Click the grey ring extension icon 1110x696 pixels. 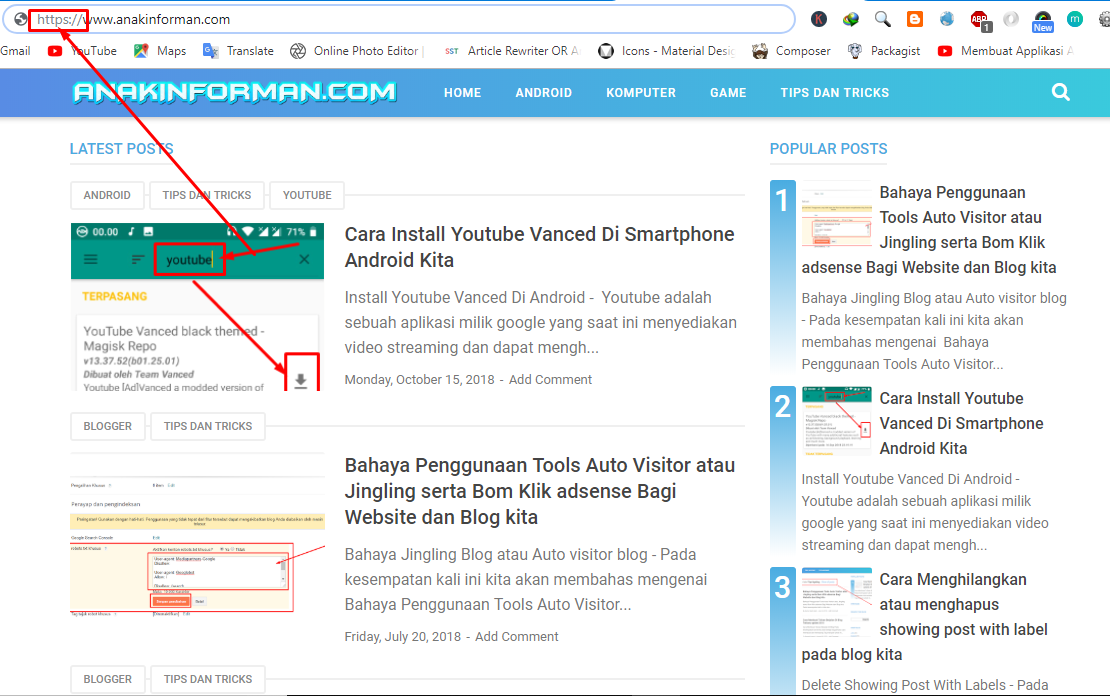pyautogui.click(x=1011, y=19)
